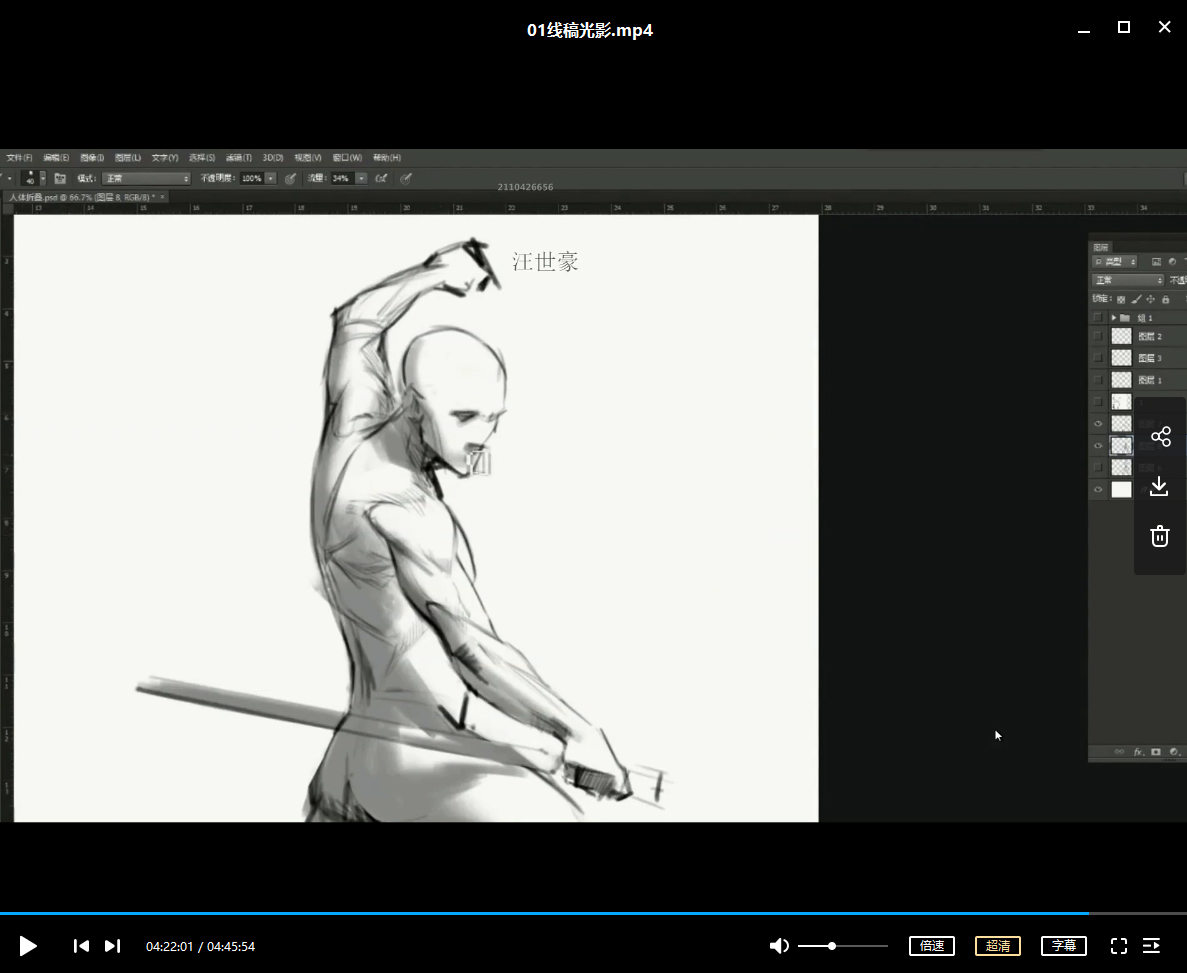Show layer 图层 3 via visibility box
The image size is (1187, 973).
click(x=1098, y=358)
